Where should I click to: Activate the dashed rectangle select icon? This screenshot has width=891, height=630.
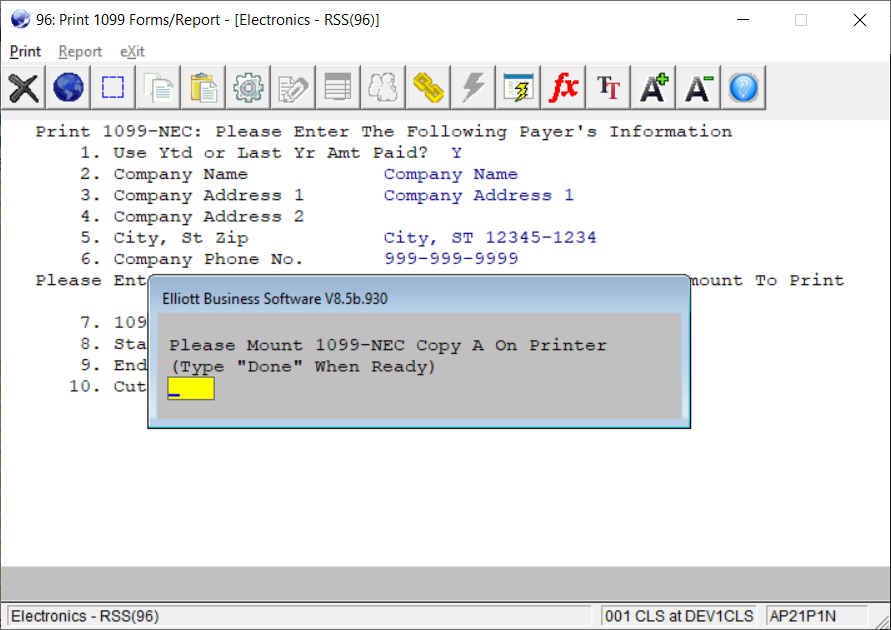click(113, 87)
